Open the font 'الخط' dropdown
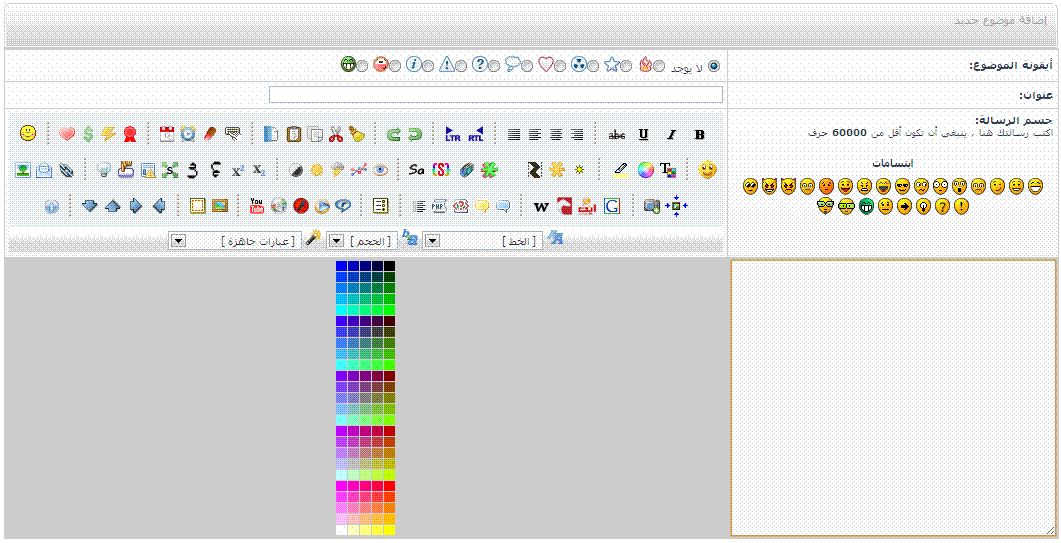The width and height of the screenshot is (1061, 543). tap(430, 241)
